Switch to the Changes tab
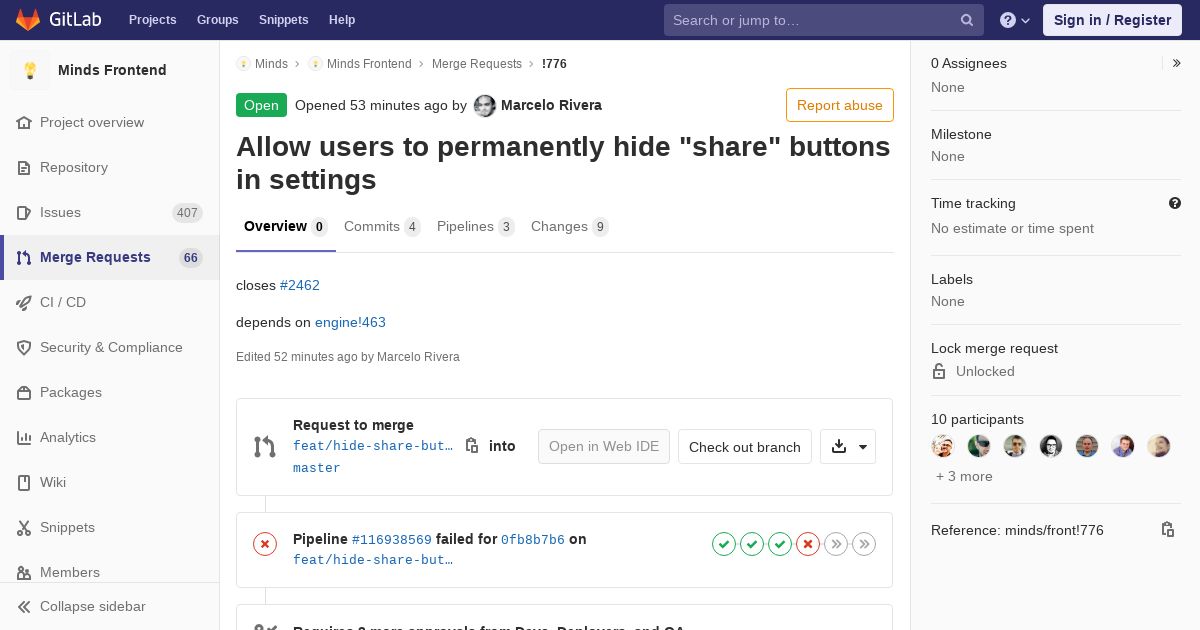 click(x=570, y=227)
